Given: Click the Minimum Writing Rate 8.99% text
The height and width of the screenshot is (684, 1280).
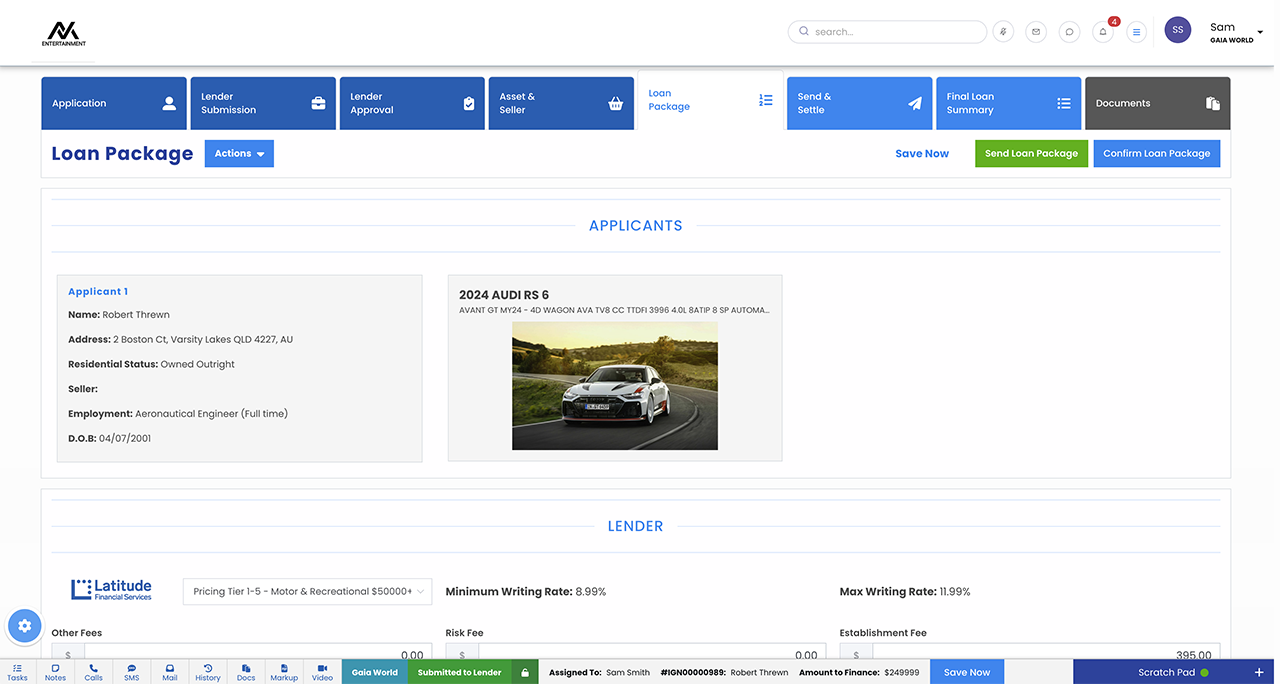Looking at the screenshot, I should click(526, 592).
